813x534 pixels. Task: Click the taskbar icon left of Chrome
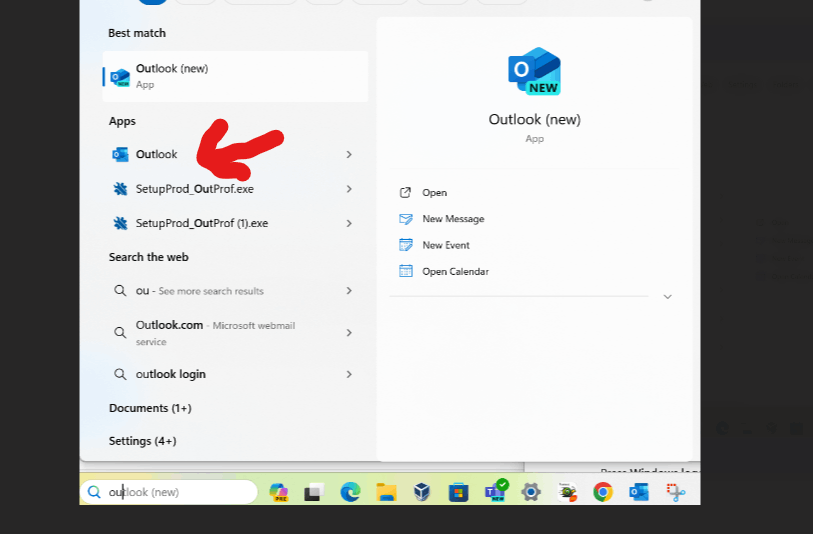click(567, 491)
